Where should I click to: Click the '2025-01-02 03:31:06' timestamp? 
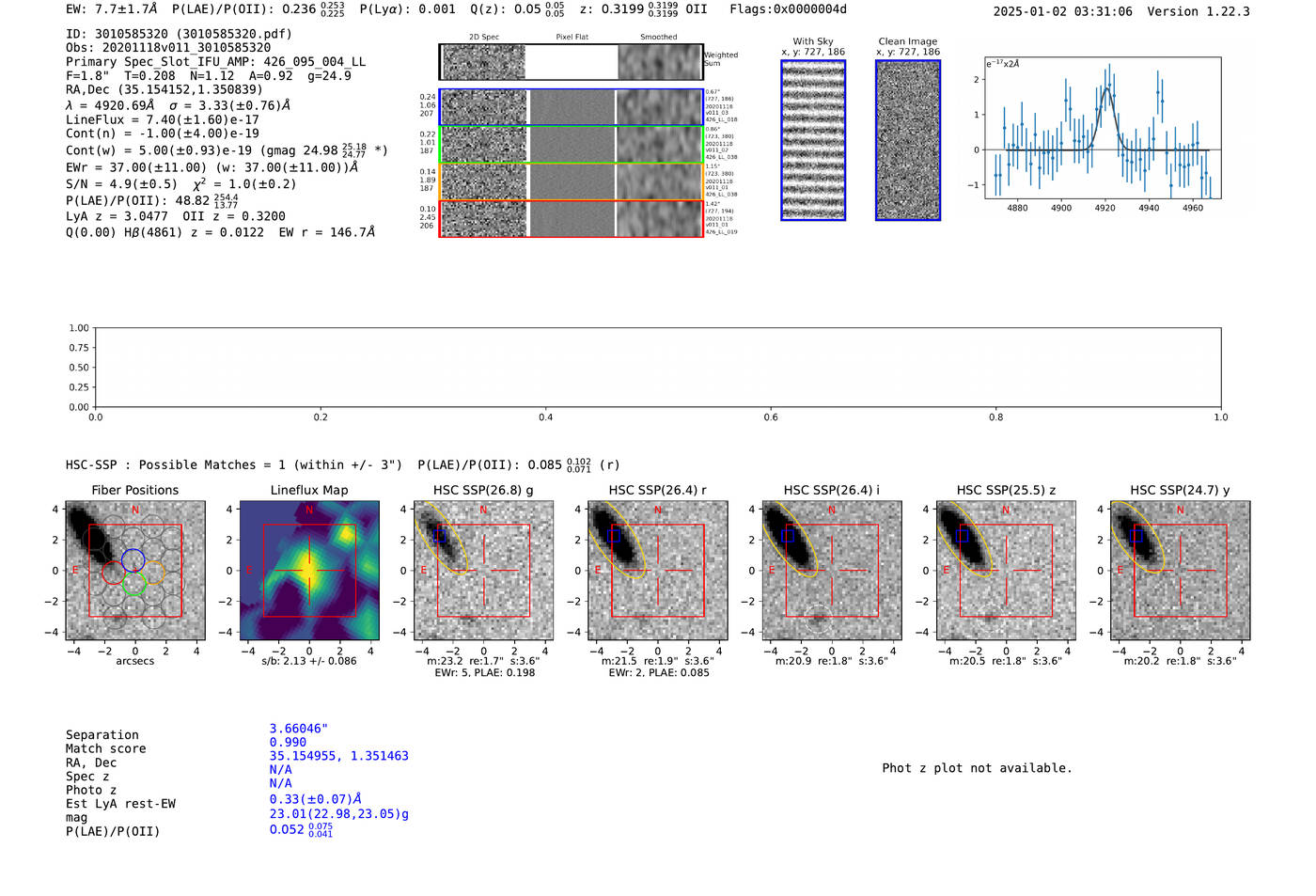point(1063,11)
